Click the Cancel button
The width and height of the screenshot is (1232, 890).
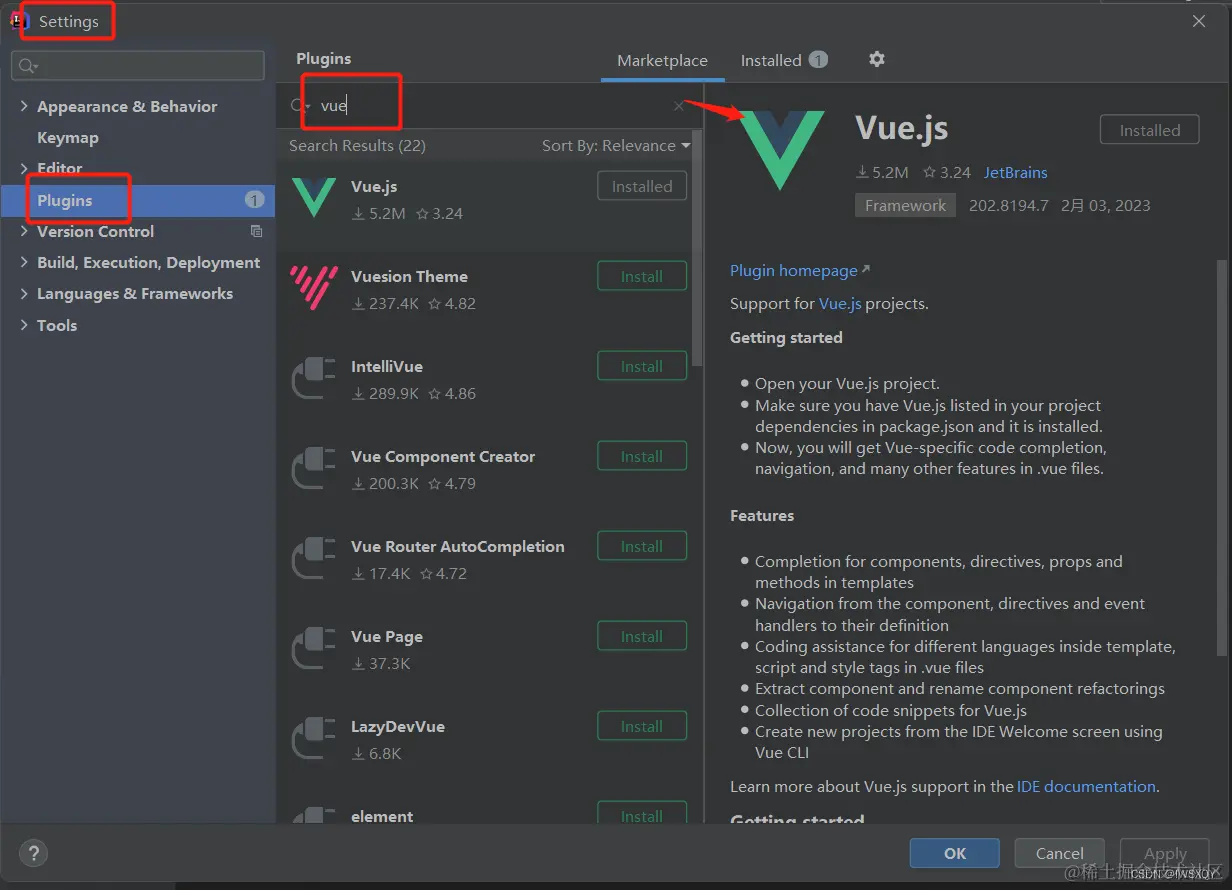[x=1060, y=853]
